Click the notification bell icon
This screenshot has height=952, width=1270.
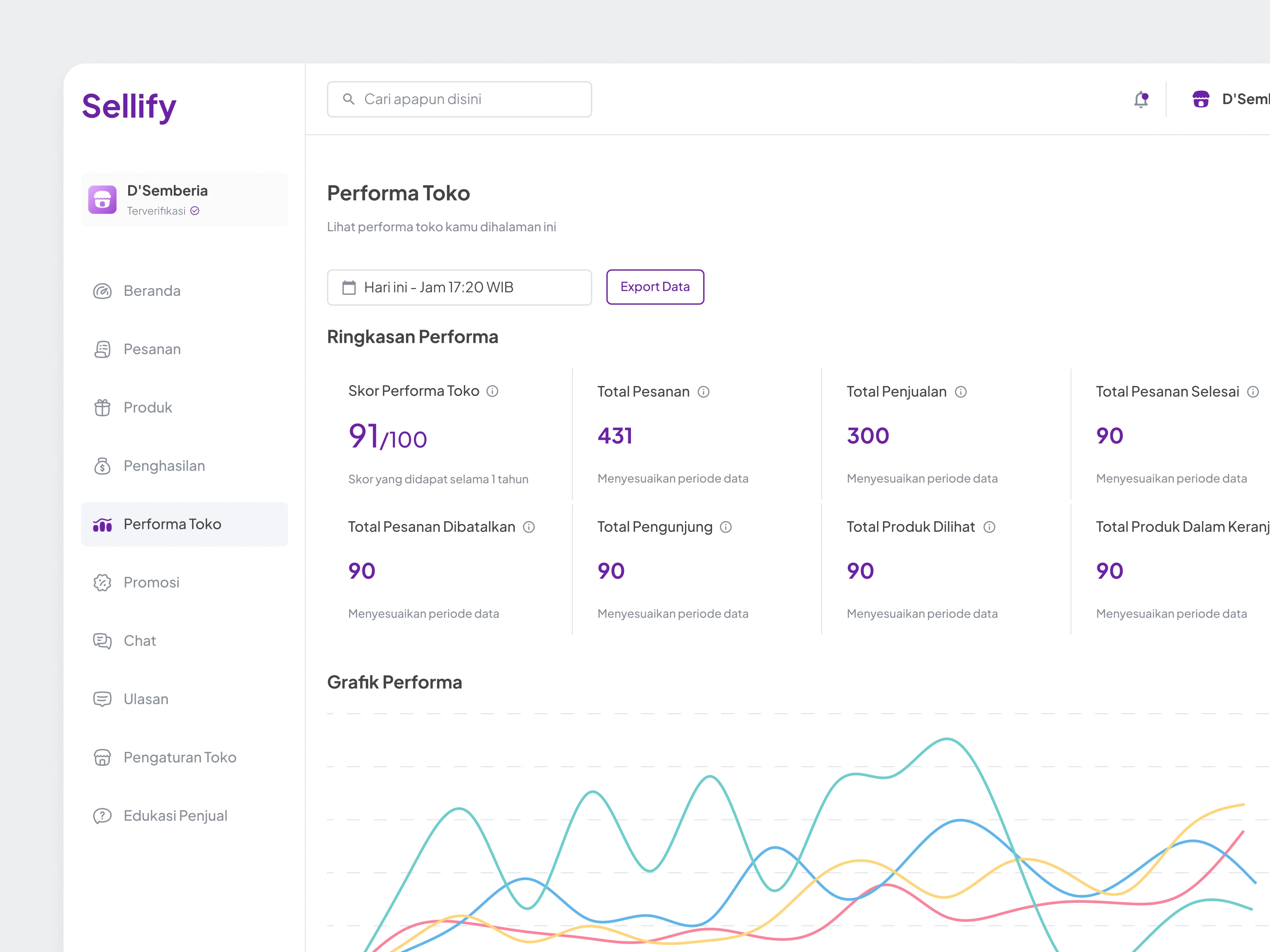click(1141, 100)
